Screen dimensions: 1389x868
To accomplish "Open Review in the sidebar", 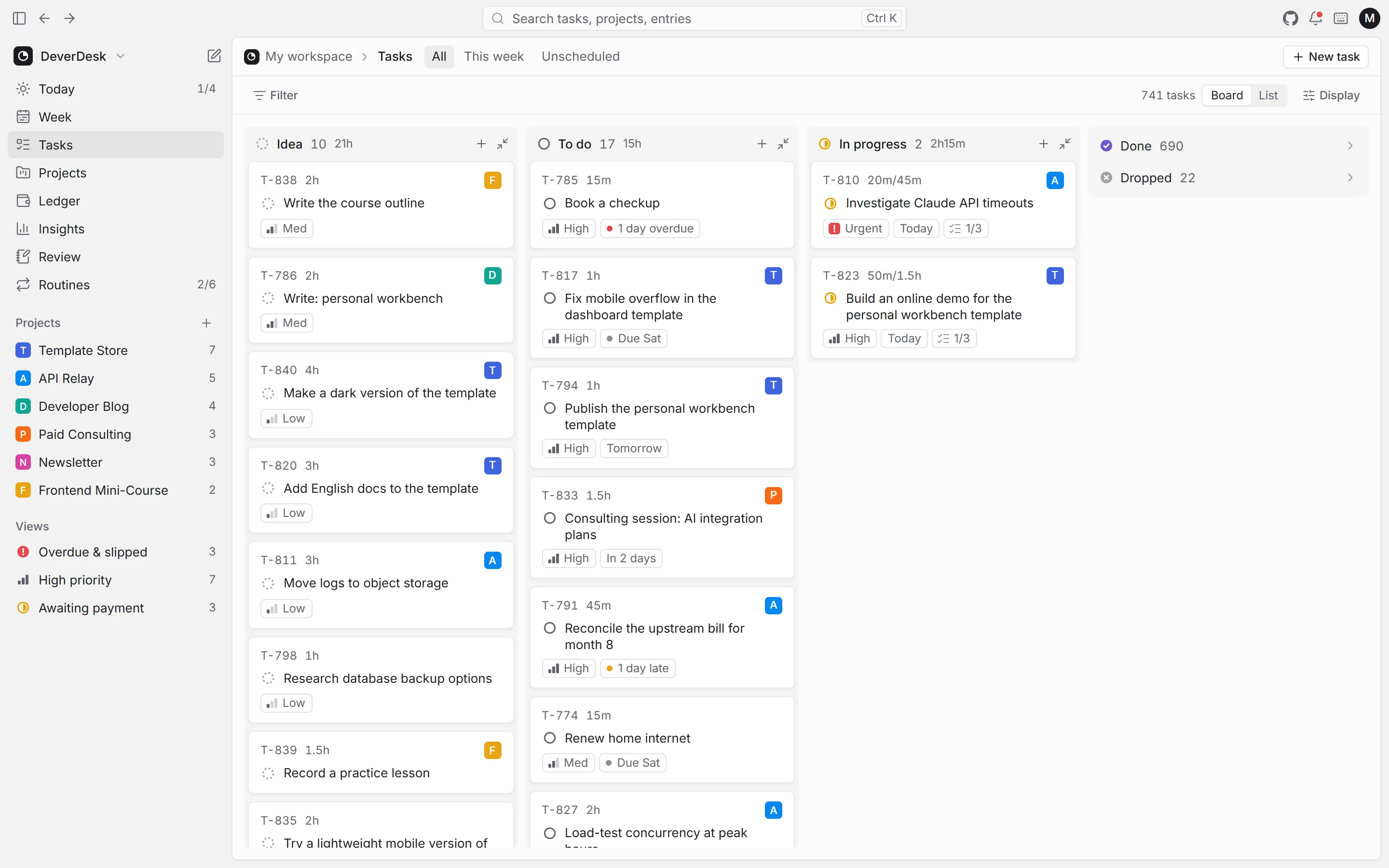I will tap(115, 257).
